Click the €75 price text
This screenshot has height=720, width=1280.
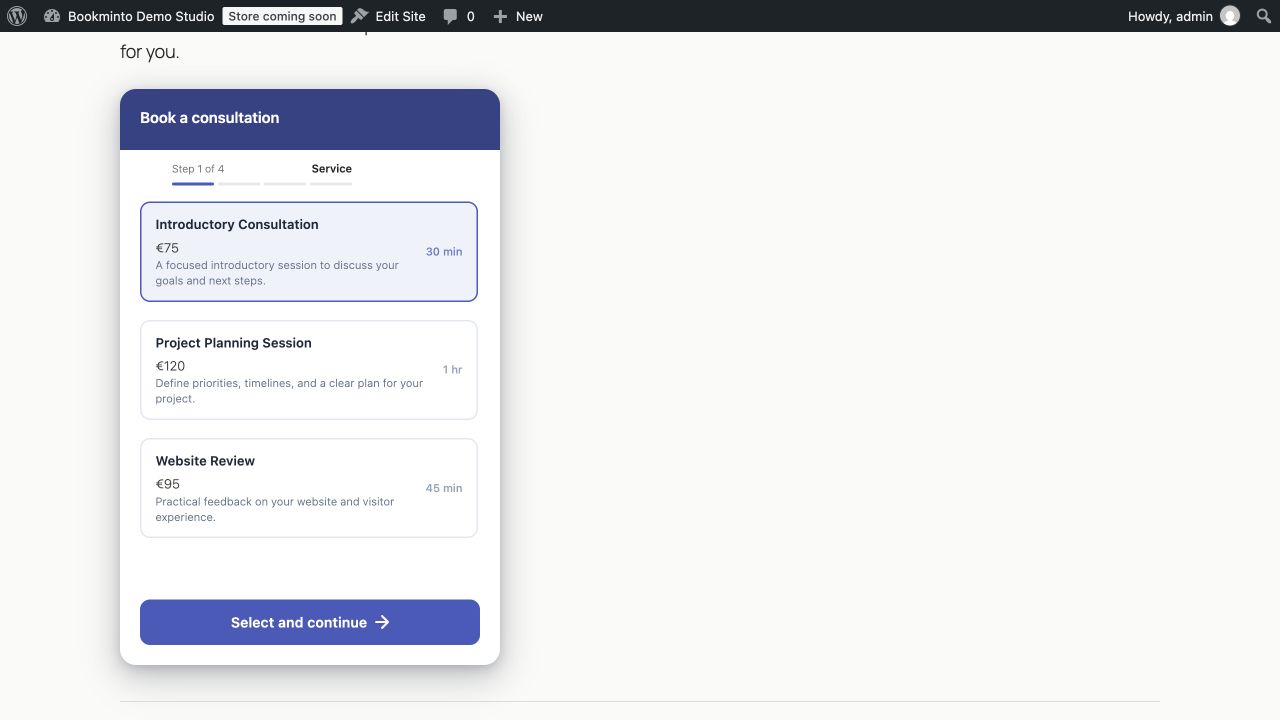pos(167,248)
